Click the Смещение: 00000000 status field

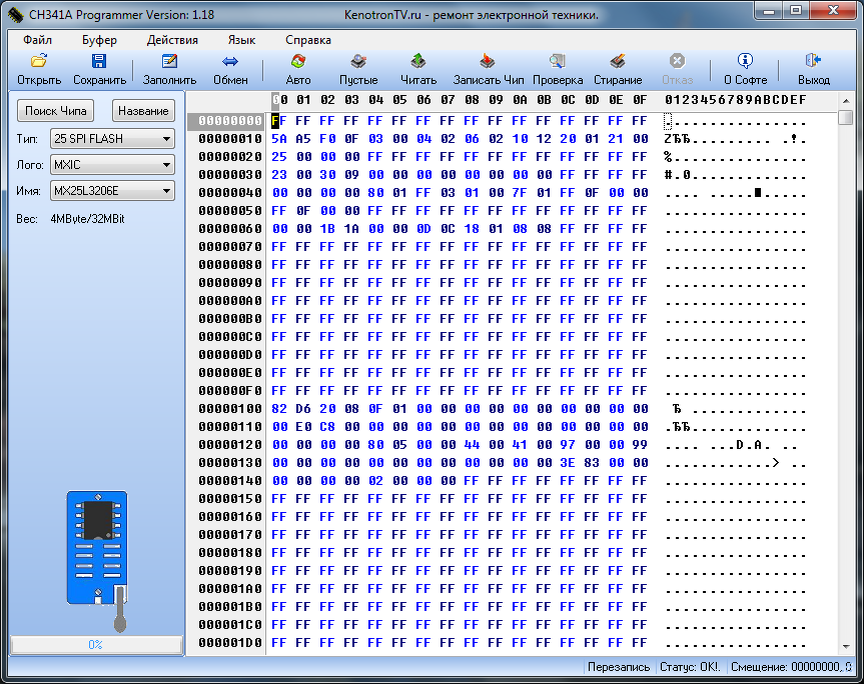791,667
